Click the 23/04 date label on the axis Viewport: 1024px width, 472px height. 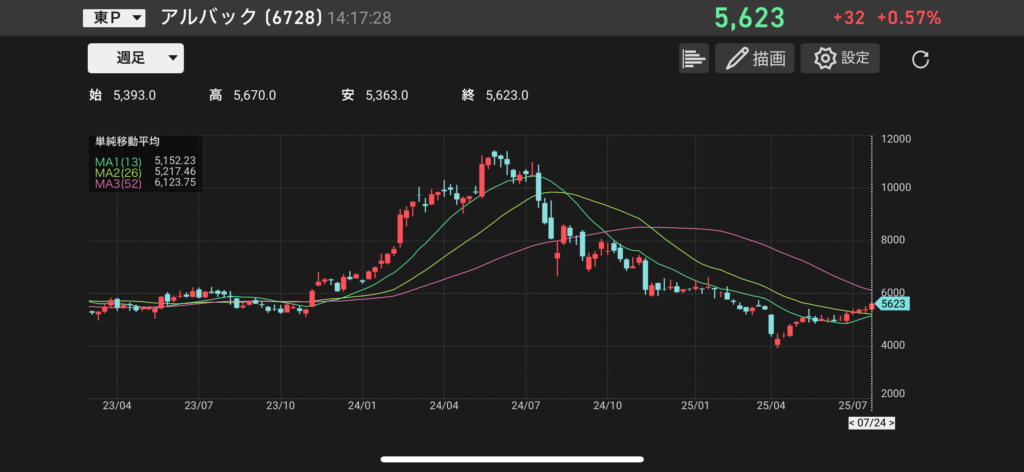pyautogui.click(x=117, y=405)
